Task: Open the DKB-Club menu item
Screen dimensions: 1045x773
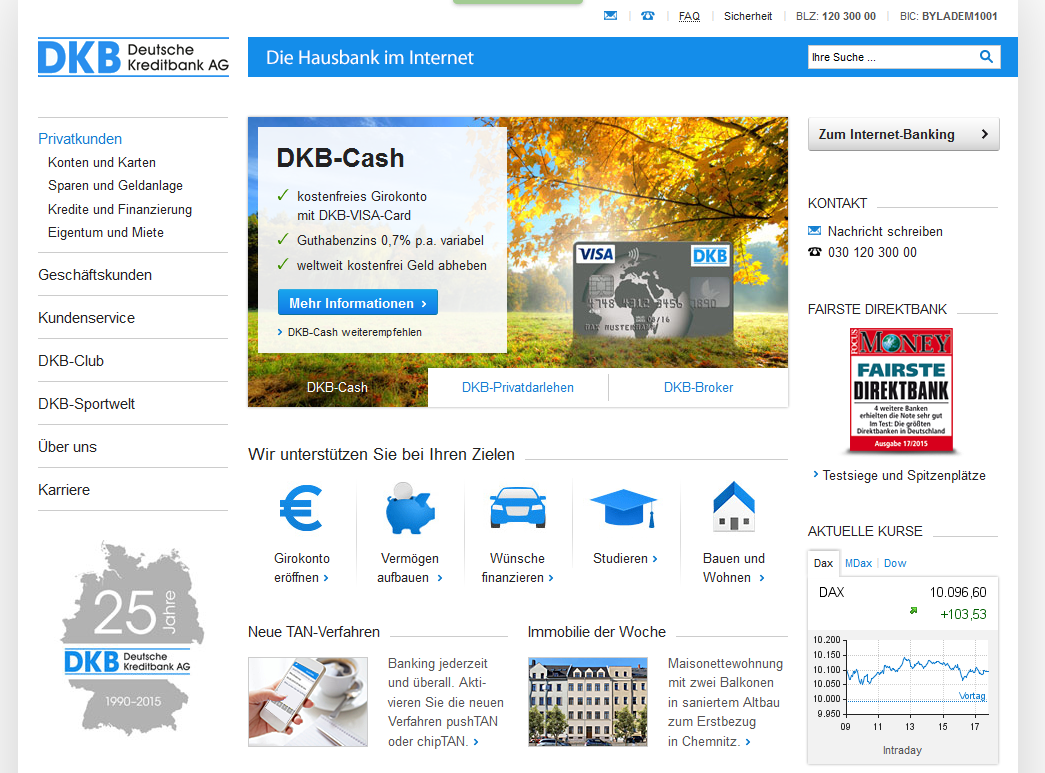Action: [x=71, y=361]
